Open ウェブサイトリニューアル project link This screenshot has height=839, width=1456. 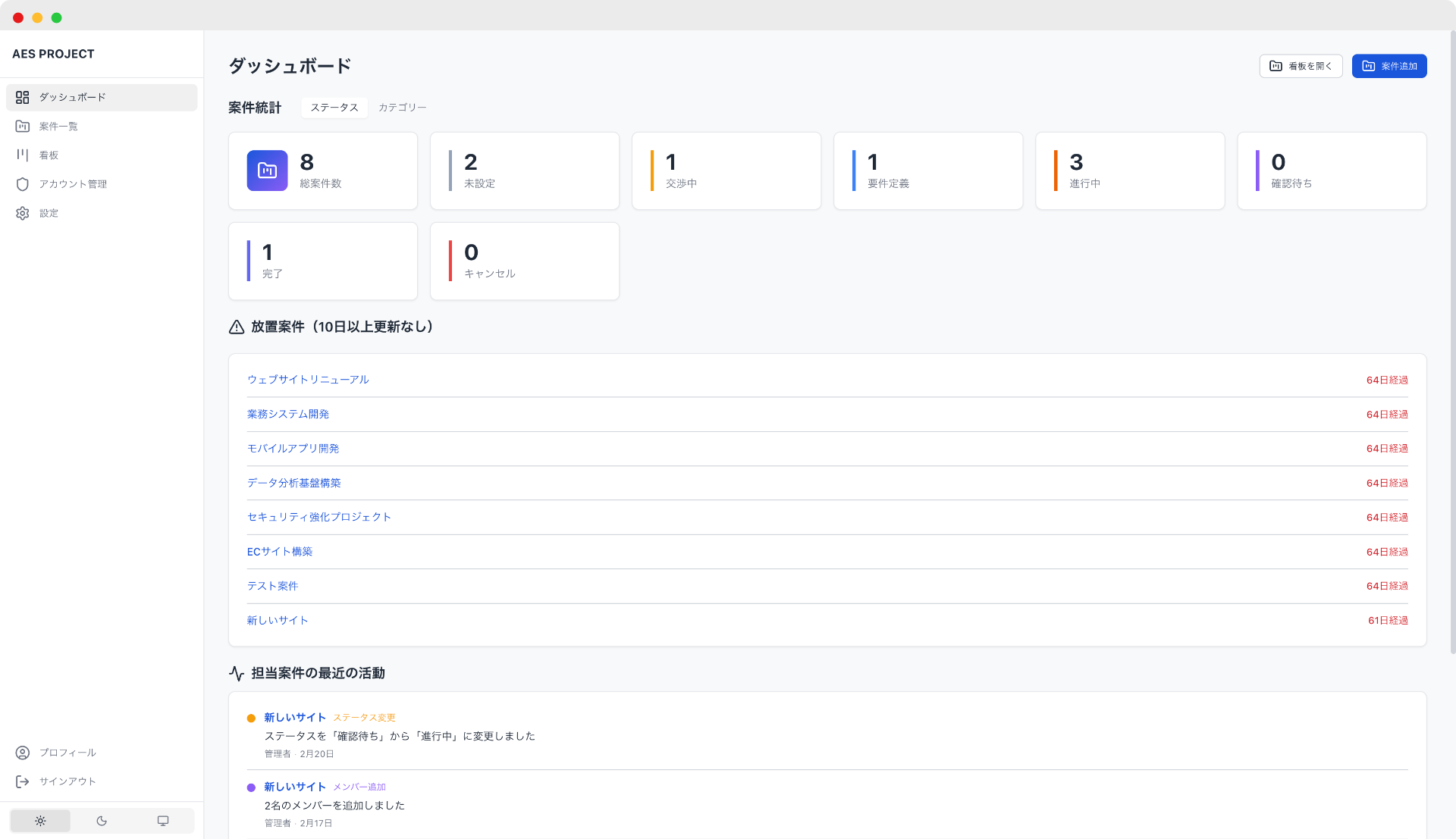[x=308, y=380]
